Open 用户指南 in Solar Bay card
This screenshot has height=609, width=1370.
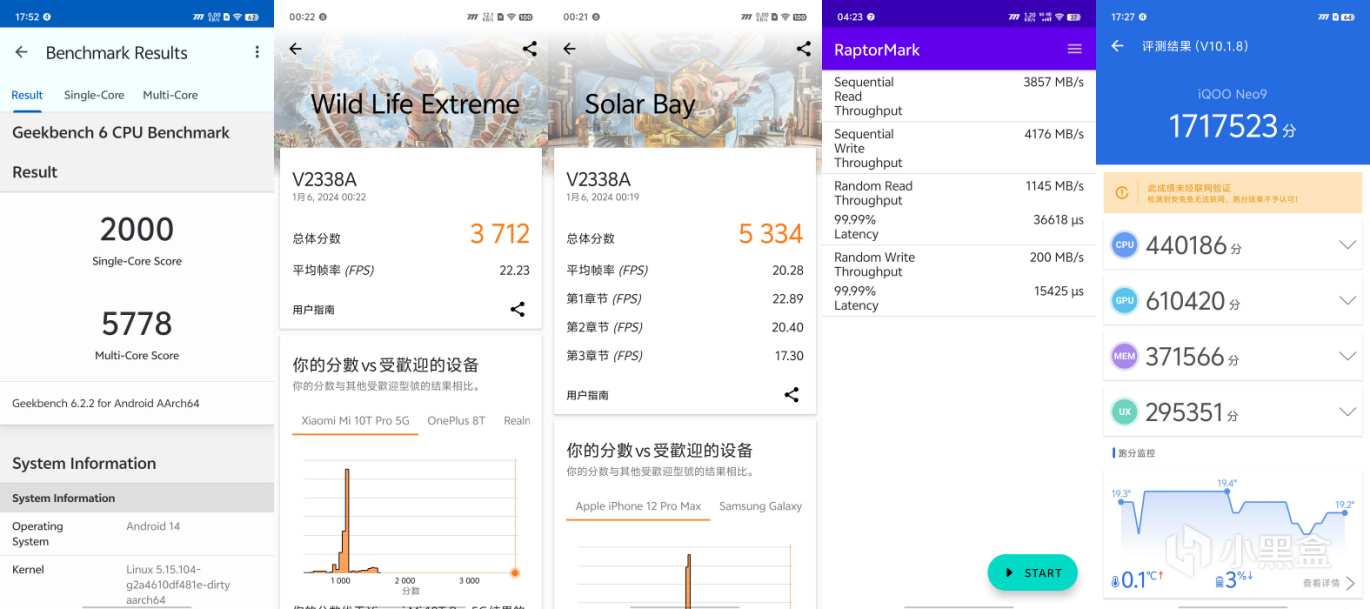(x=587, y=395)
